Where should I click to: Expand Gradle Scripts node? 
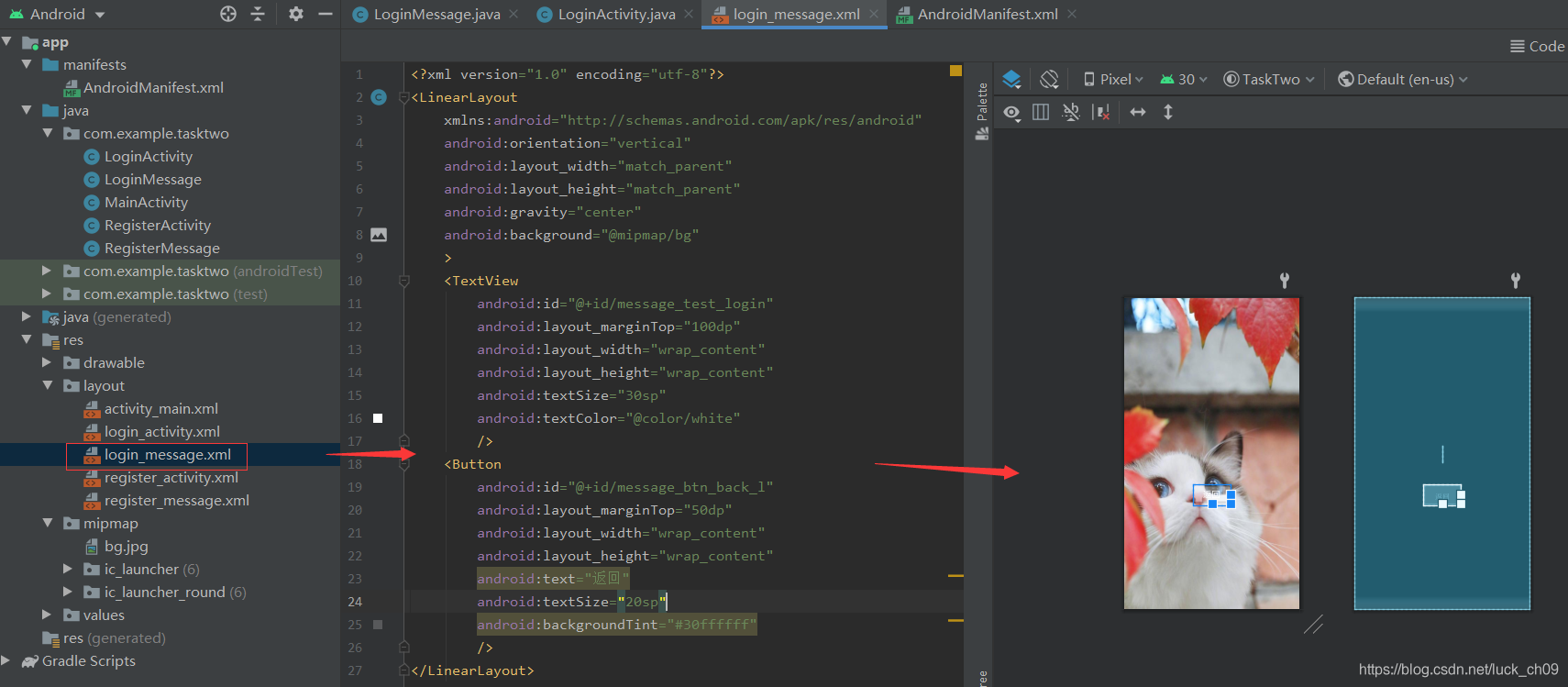tap(7, 660)
